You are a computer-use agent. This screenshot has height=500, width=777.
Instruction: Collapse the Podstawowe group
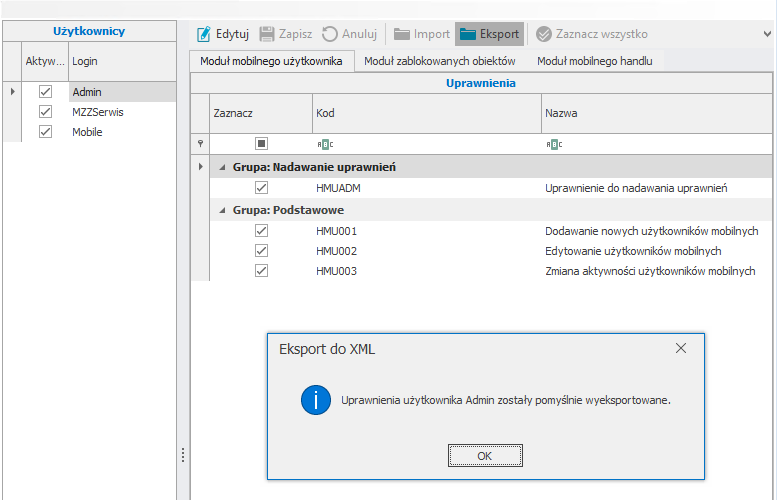tap(222, 210)
